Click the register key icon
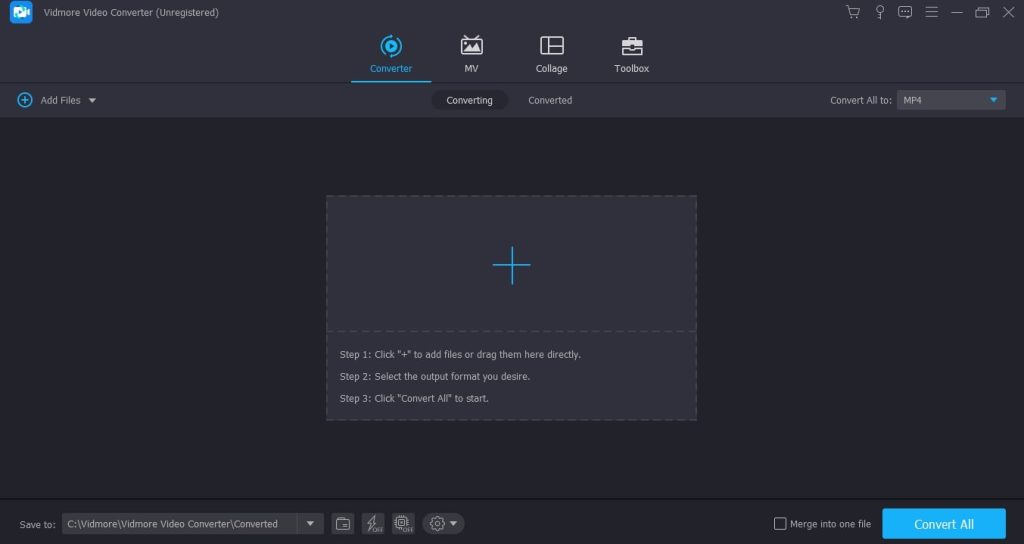The image size is (1024, 544). coord(880,12)
